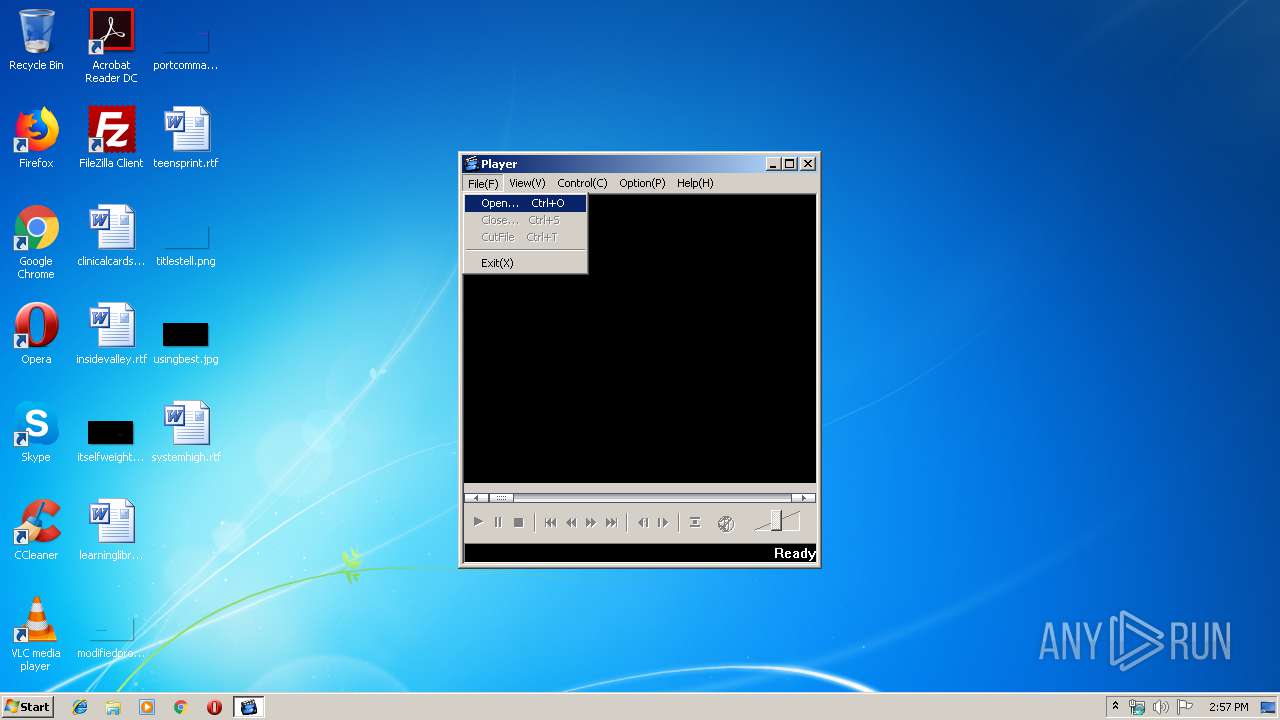This screenshot has height=720, width=1280.
Task: Select the titlestell.png file
Action: click(186, 248)
